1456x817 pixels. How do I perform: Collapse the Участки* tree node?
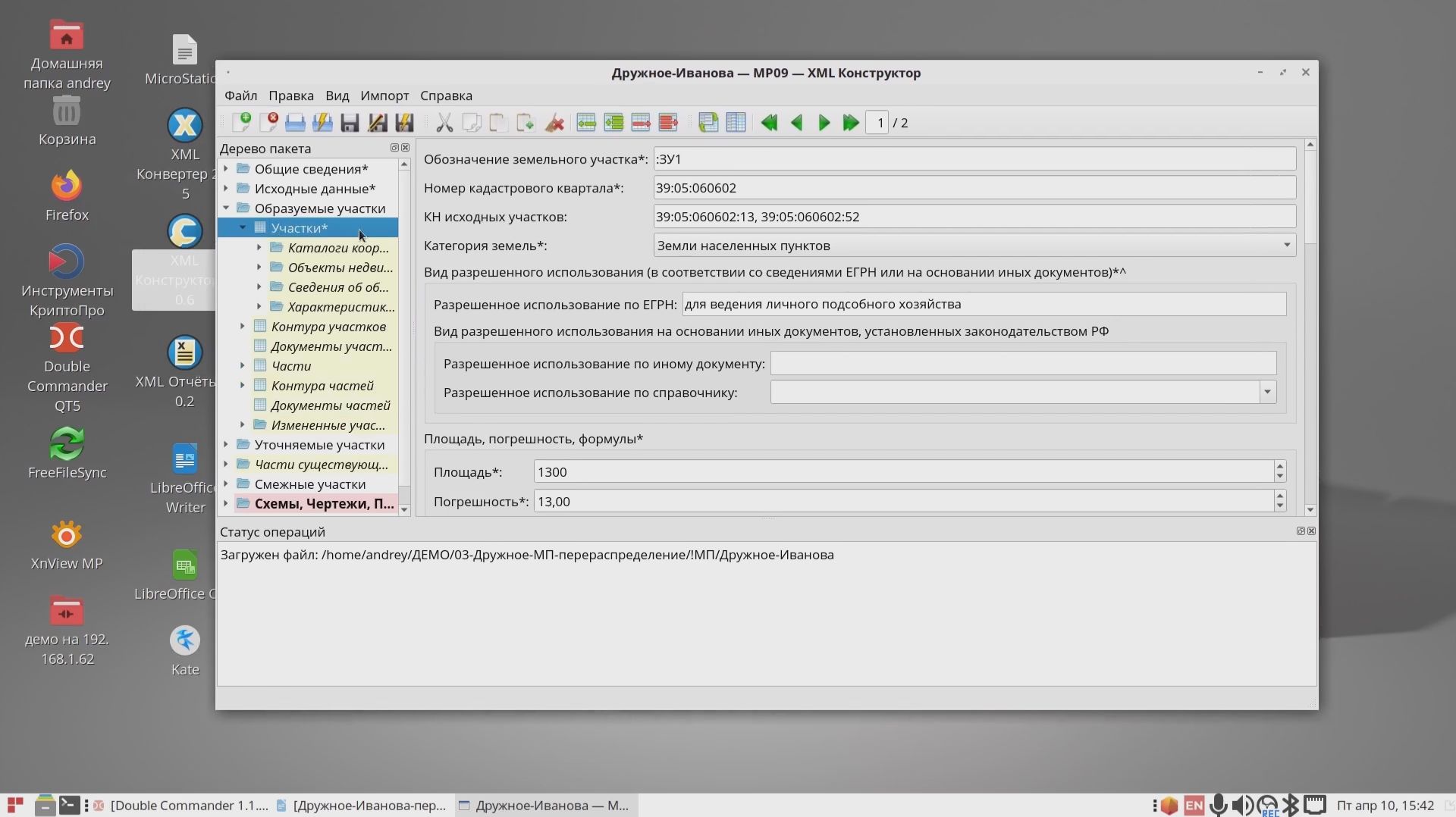pyautogui.click(x=243, y=227)
